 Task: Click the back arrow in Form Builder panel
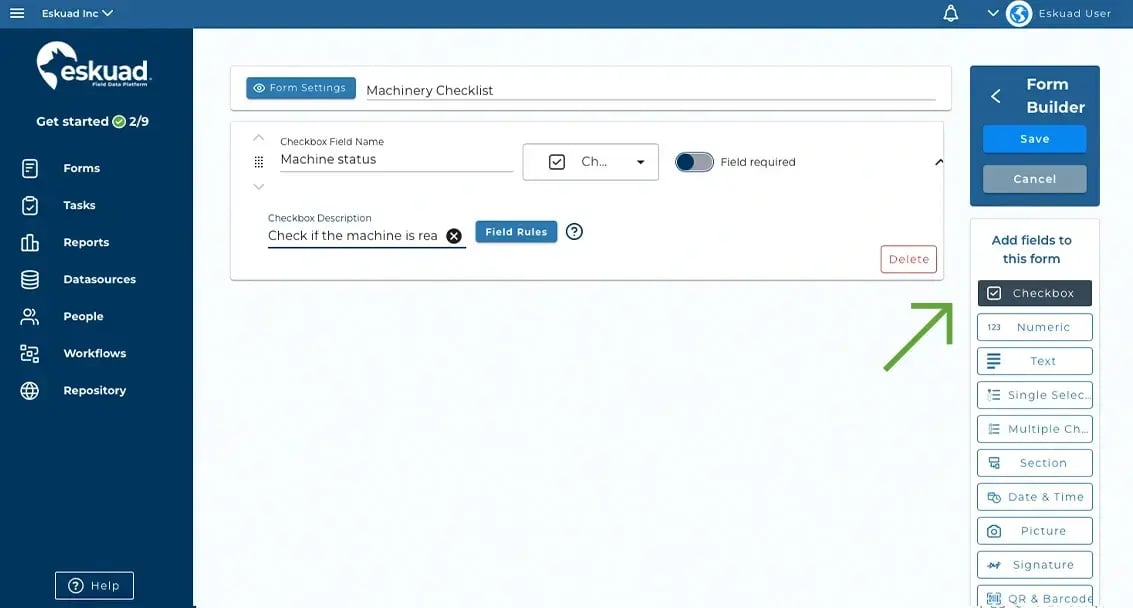[x=996, y=96]
